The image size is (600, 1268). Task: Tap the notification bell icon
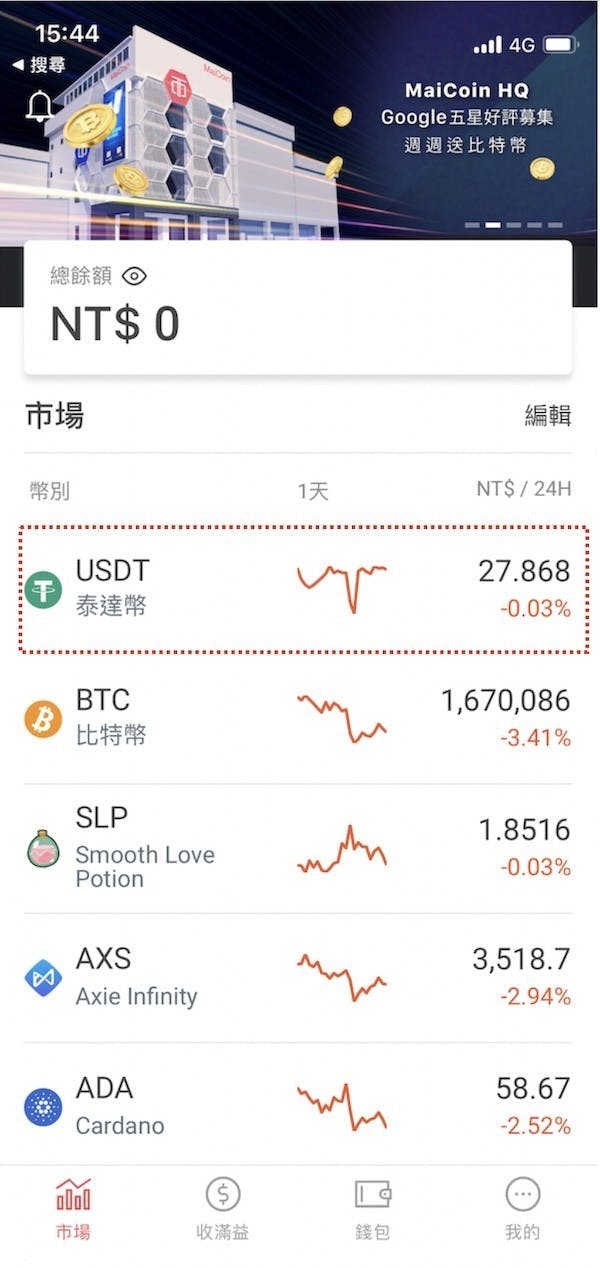click(40, 106)
